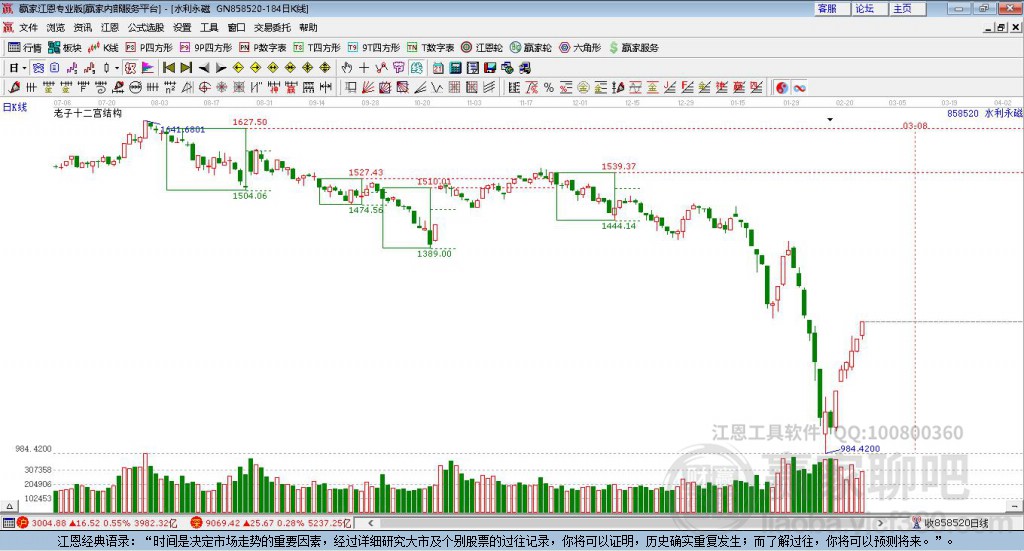This screenshot has height=551, width=1024.
Task: Click the zigzag wave line tool
Action: pos(437,87)
